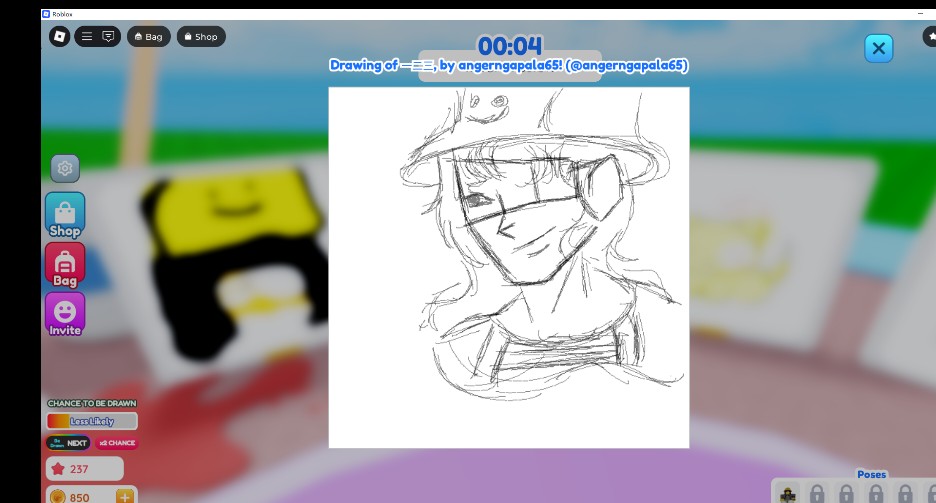
Task: Click the blue Shop icon in sidebar
Action: pyautogui.click(x=65, y=214)
